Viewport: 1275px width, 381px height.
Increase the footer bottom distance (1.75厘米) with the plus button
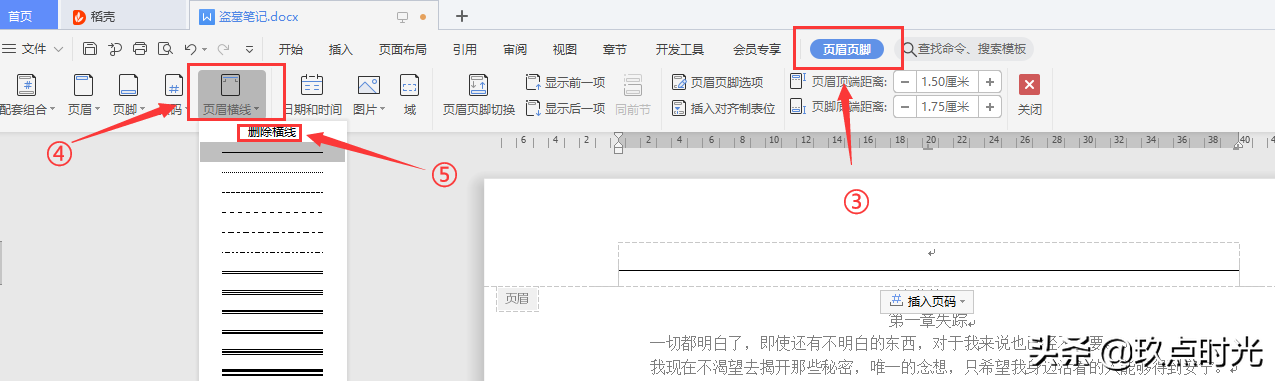pos(990,107)
